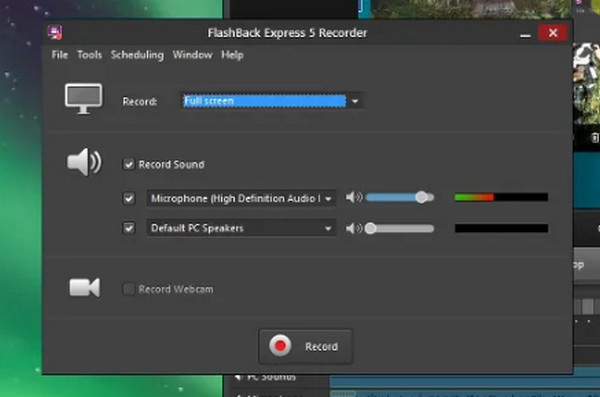Open the Scheduling menu
The width and height of the screenshot is (600, 397).
[x=137, y=55]
